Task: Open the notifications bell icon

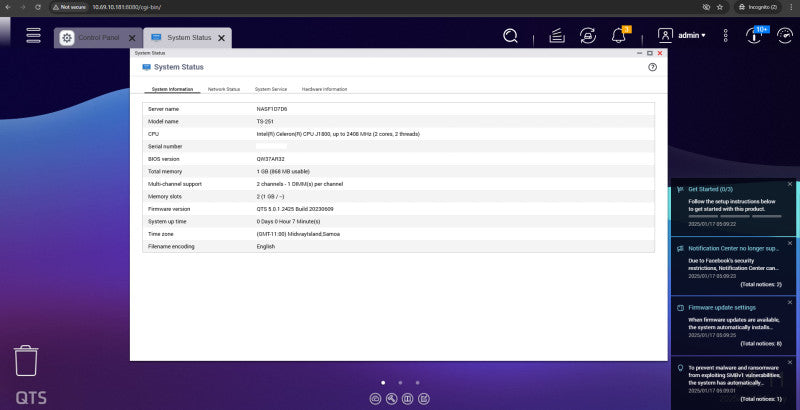Action: point(619,36)
